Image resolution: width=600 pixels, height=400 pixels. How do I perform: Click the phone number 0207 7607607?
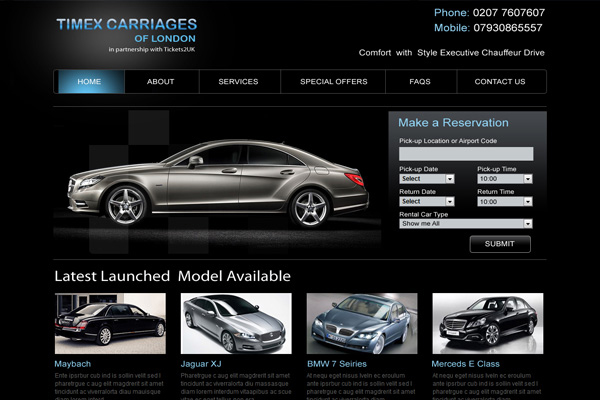pos(509,13)
